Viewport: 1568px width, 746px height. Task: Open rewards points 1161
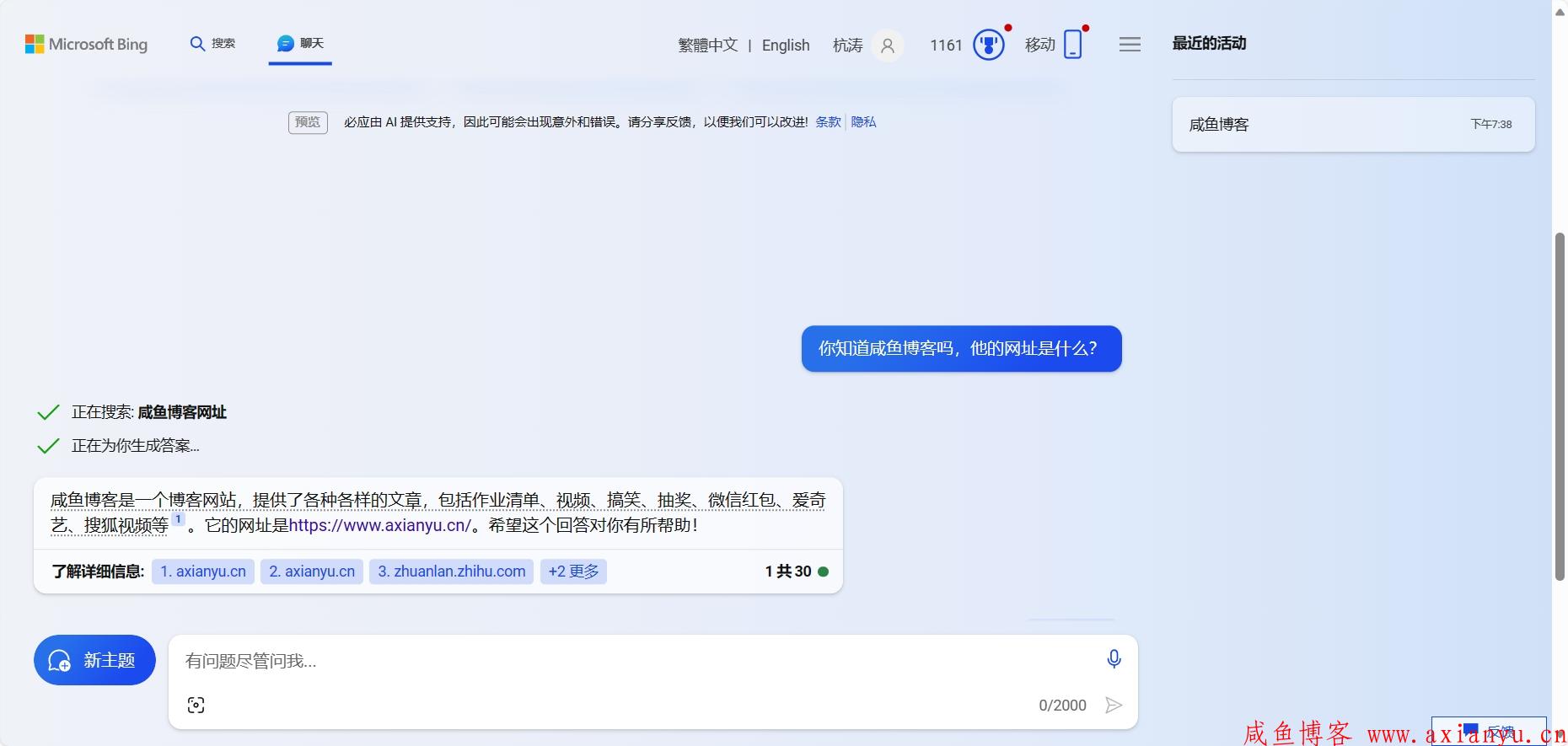tap(946, 45)
